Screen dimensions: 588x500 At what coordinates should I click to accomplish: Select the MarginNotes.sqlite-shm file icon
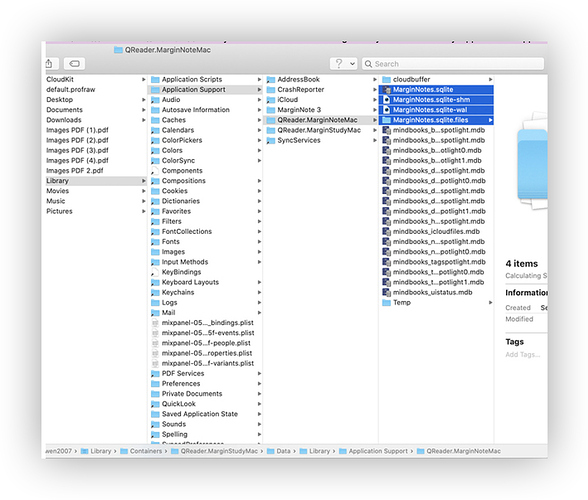click(387, 100)
